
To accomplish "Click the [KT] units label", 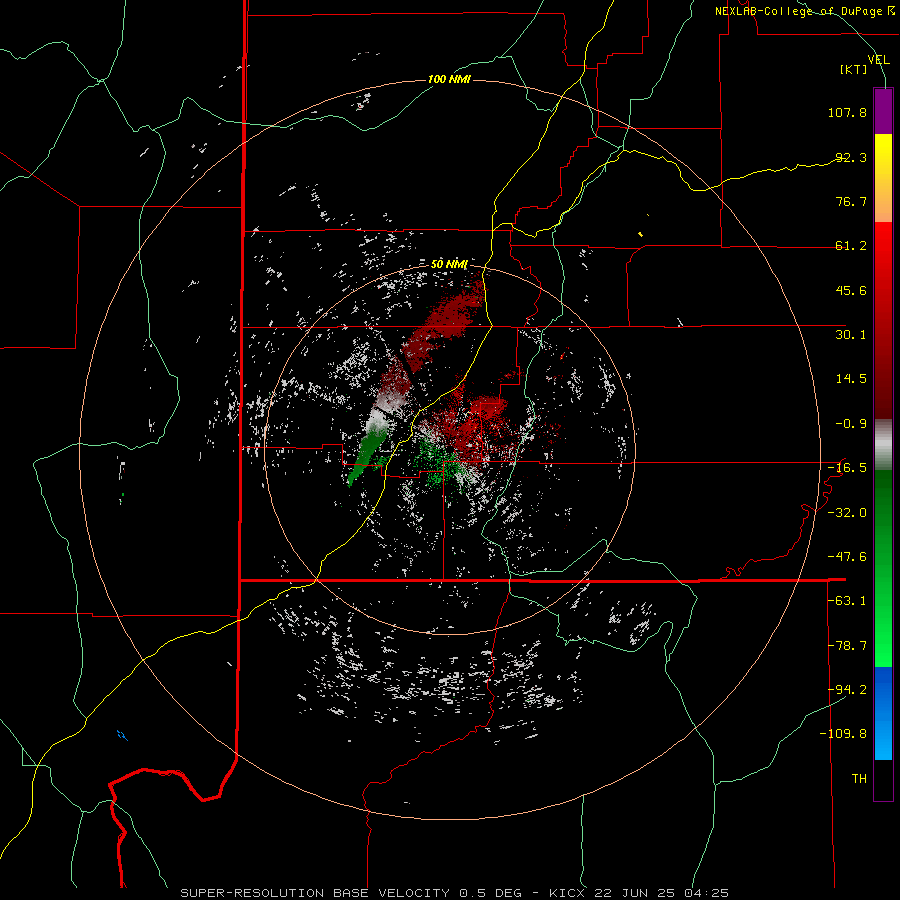I will pos(854,69).
